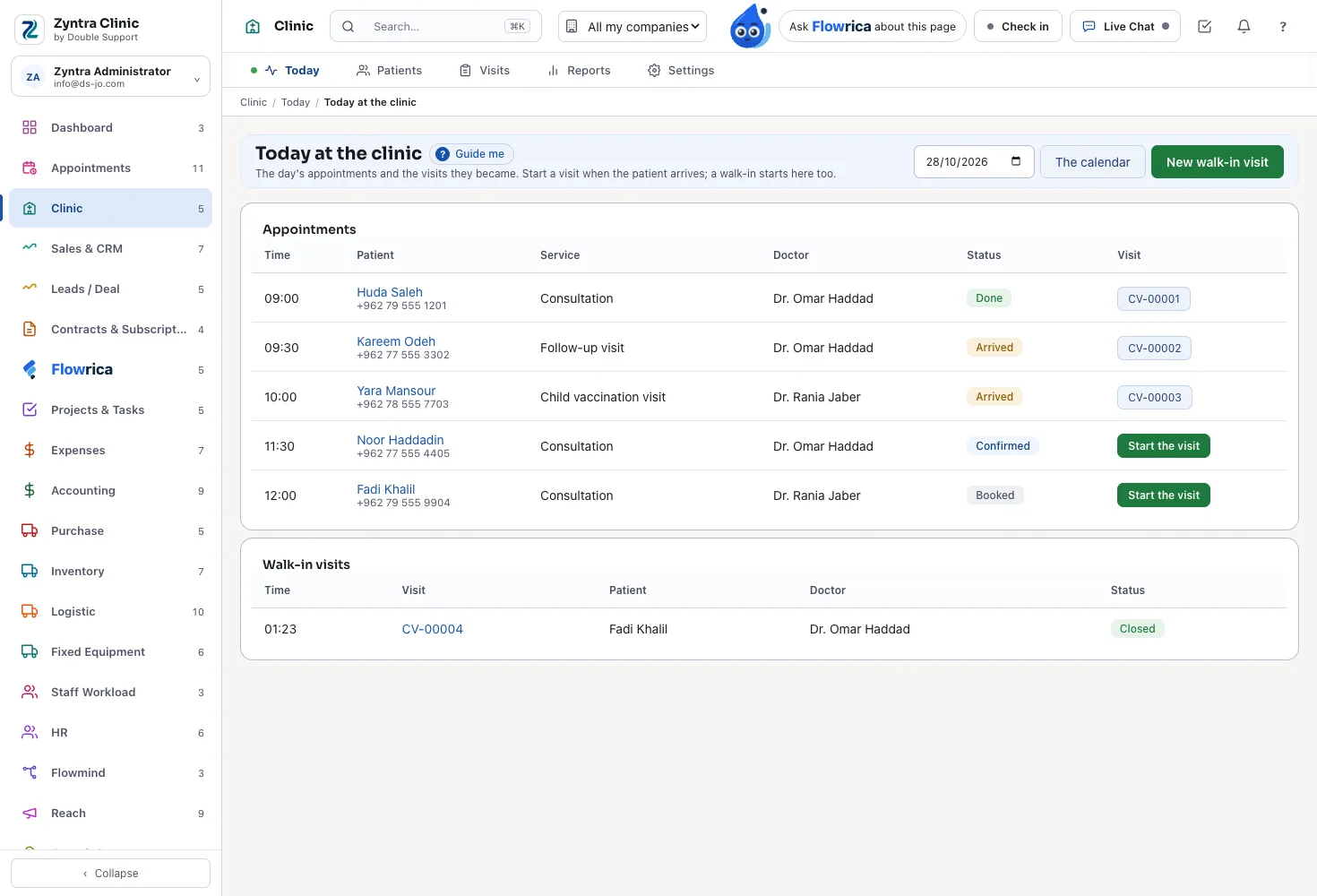The height and width of the screenshot is (896, 1317).
Task: Open Sales & CRM module
Action: click(x=111, y=249)
